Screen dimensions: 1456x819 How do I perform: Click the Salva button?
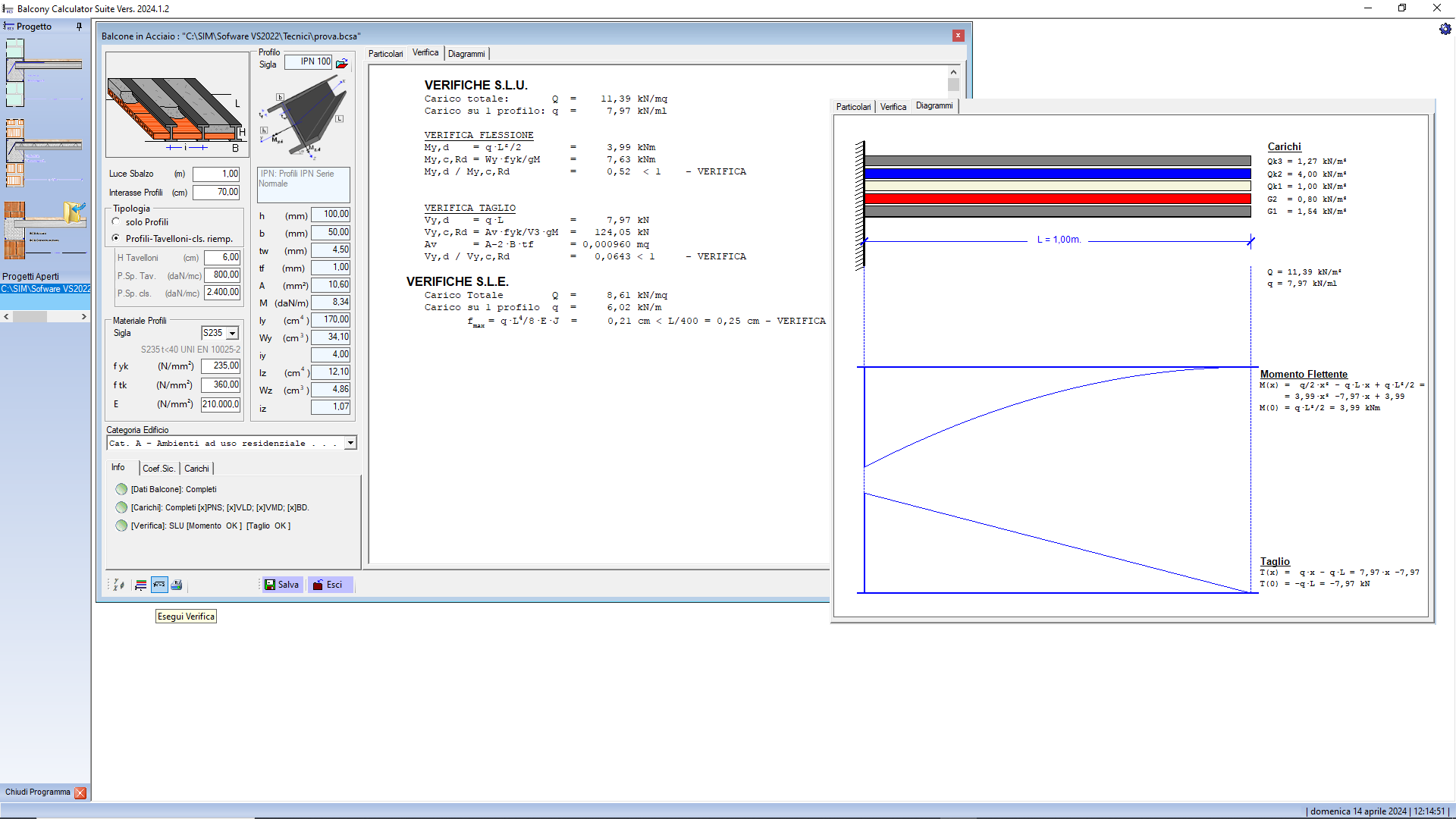tap(282, 585)
